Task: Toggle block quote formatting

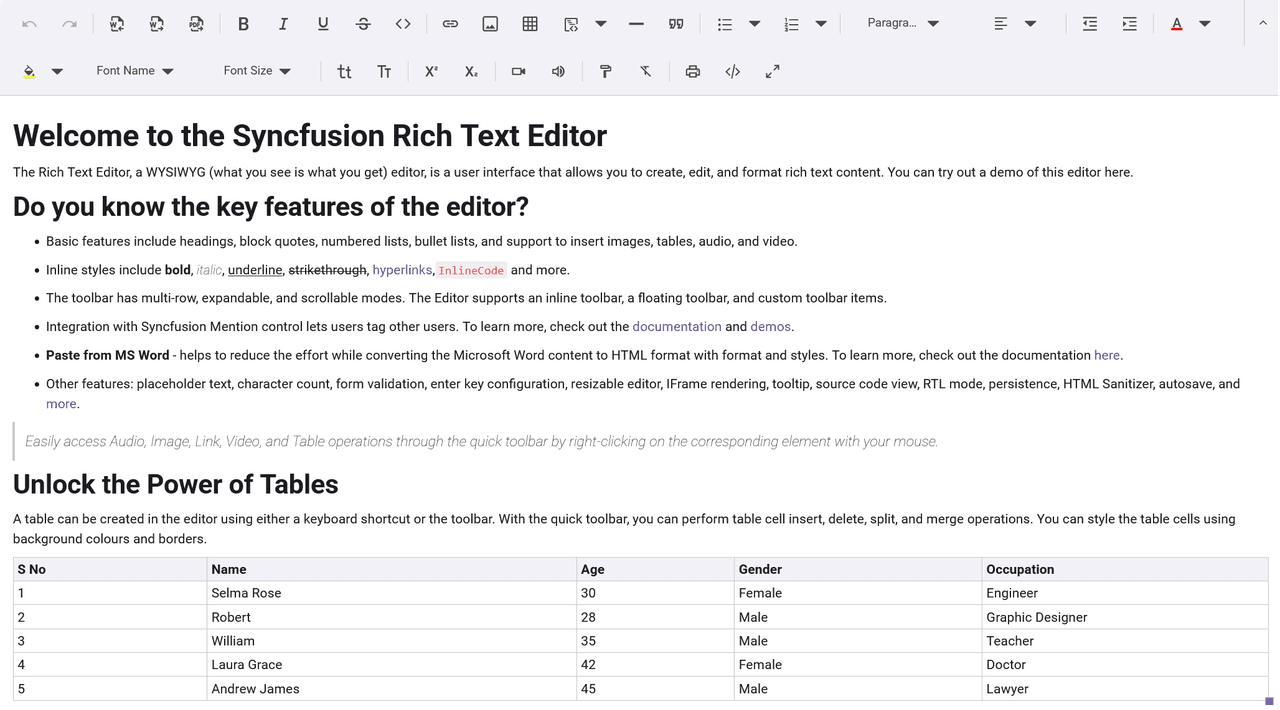Action: pos(676,23)
